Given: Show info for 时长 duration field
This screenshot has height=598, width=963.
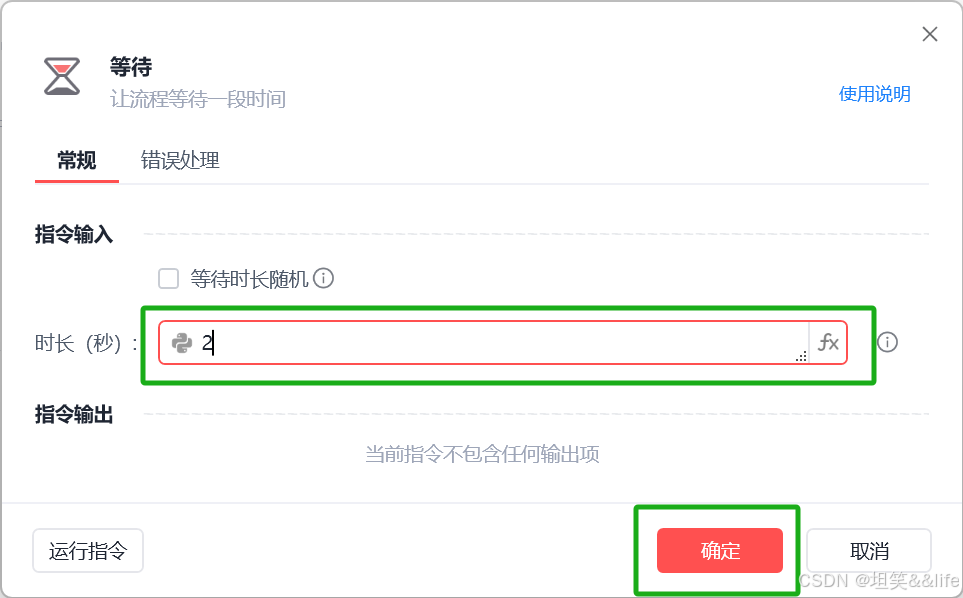Looking at the screenshot, I should point(887,342).
